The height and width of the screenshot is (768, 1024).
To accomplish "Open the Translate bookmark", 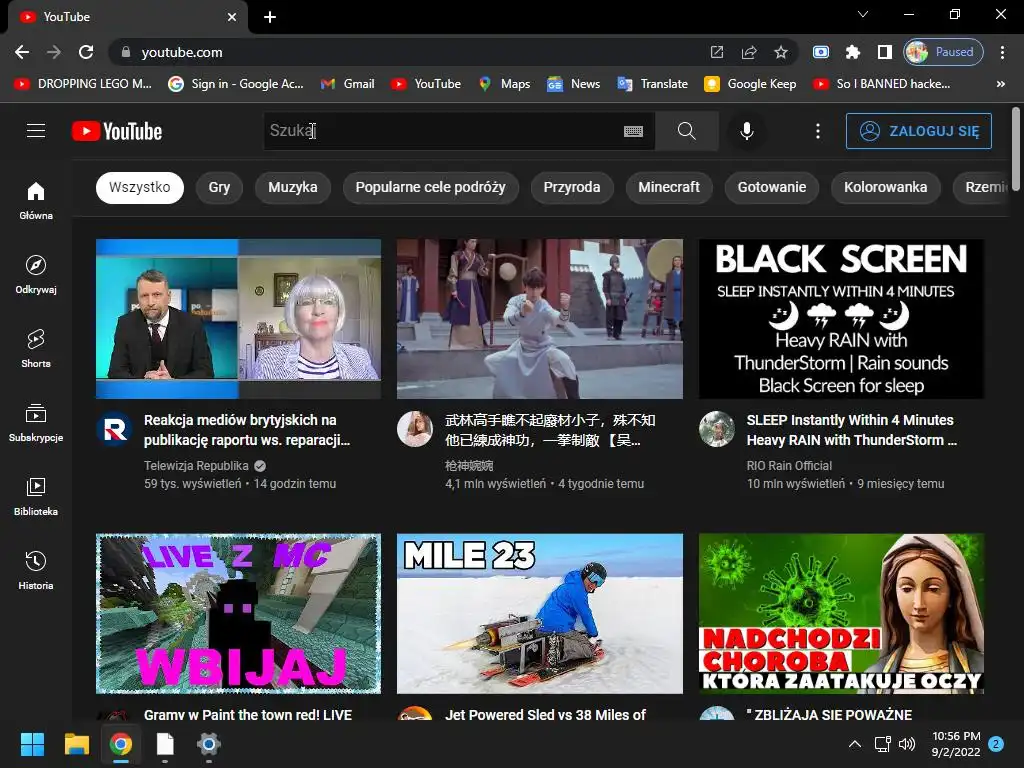I will [652, 84].
